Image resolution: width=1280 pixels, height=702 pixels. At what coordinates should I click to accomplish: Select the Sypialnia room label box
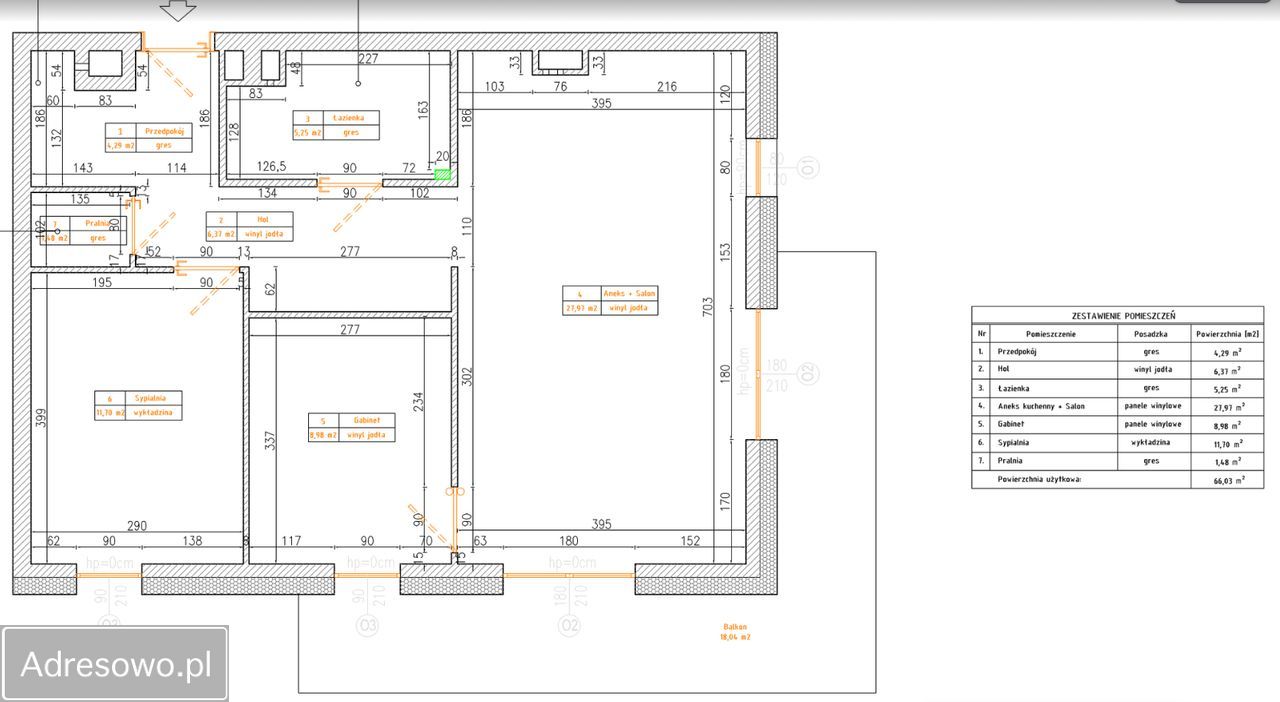pyautogui.click(x=138, y=405)
